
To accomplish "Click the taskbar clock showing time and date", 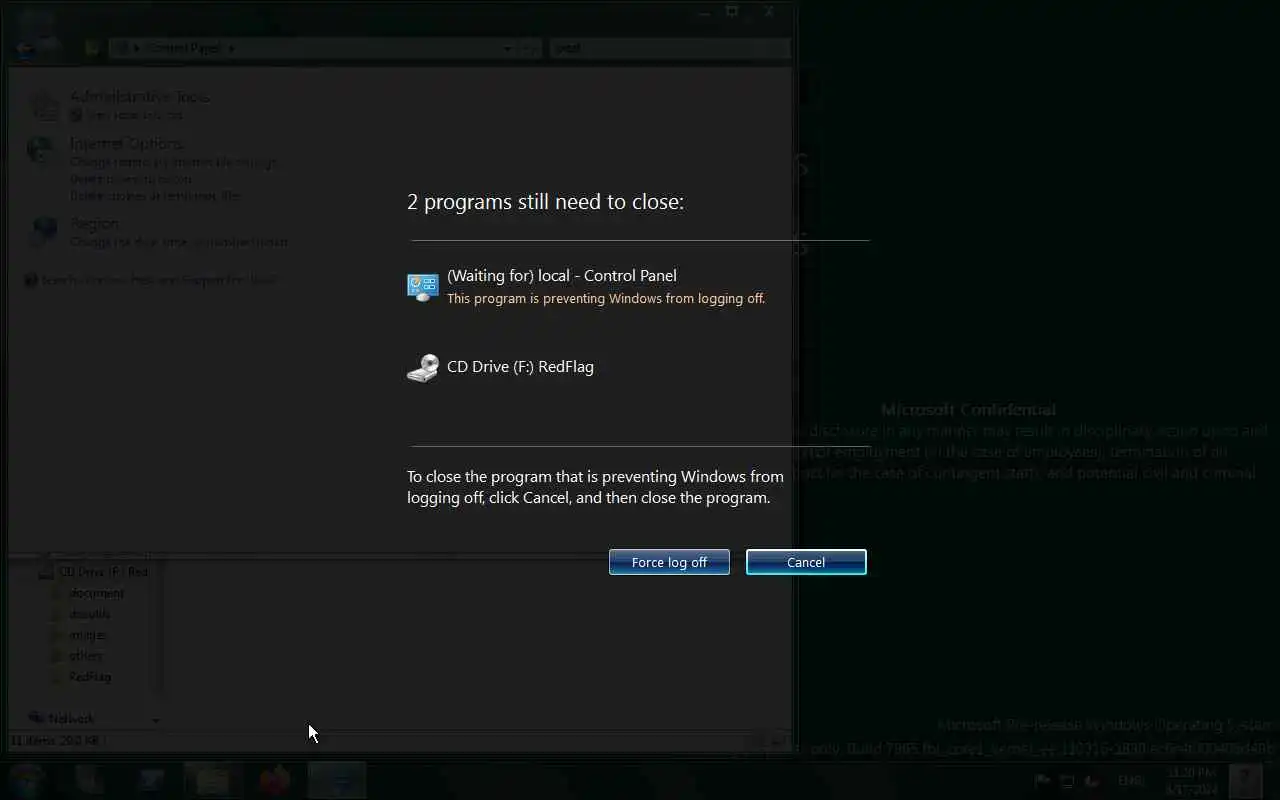I will [1189, 781].
